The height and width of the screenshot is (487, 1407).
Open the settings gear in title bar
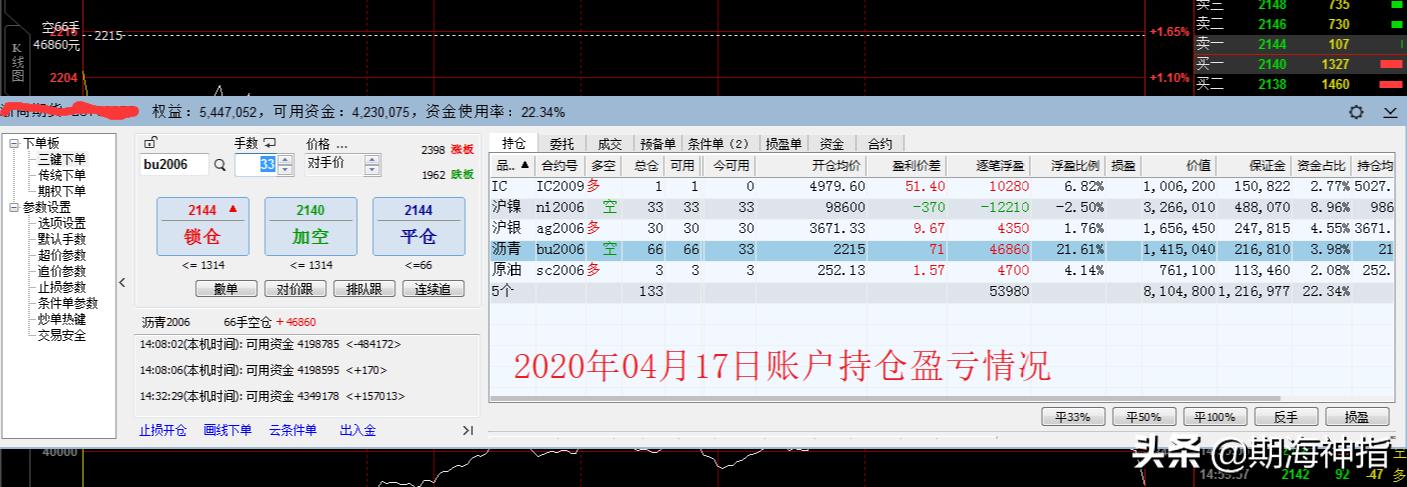[1356, 112]
